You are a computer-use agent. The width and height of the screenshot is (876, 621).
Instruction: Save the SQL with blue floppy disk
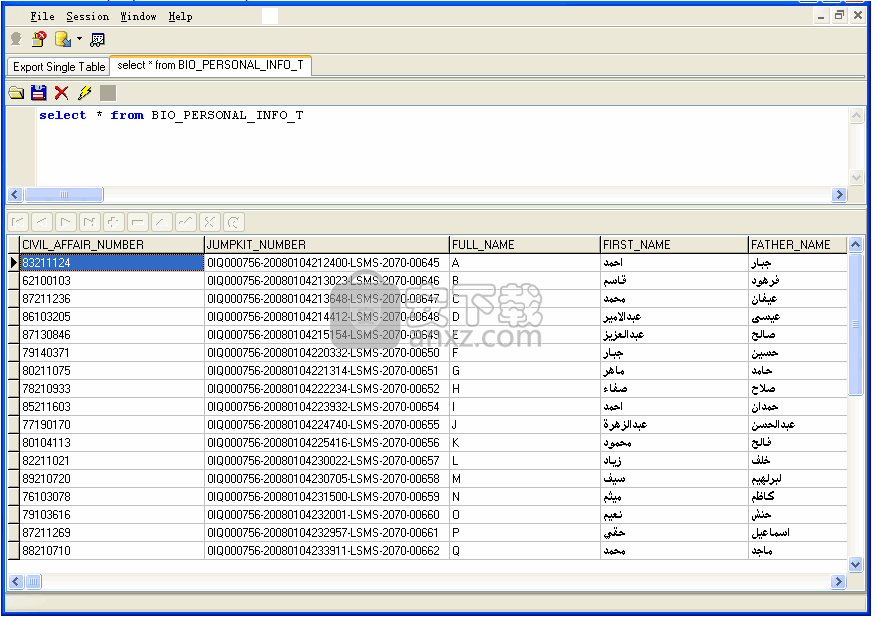[x=39, y=93]
